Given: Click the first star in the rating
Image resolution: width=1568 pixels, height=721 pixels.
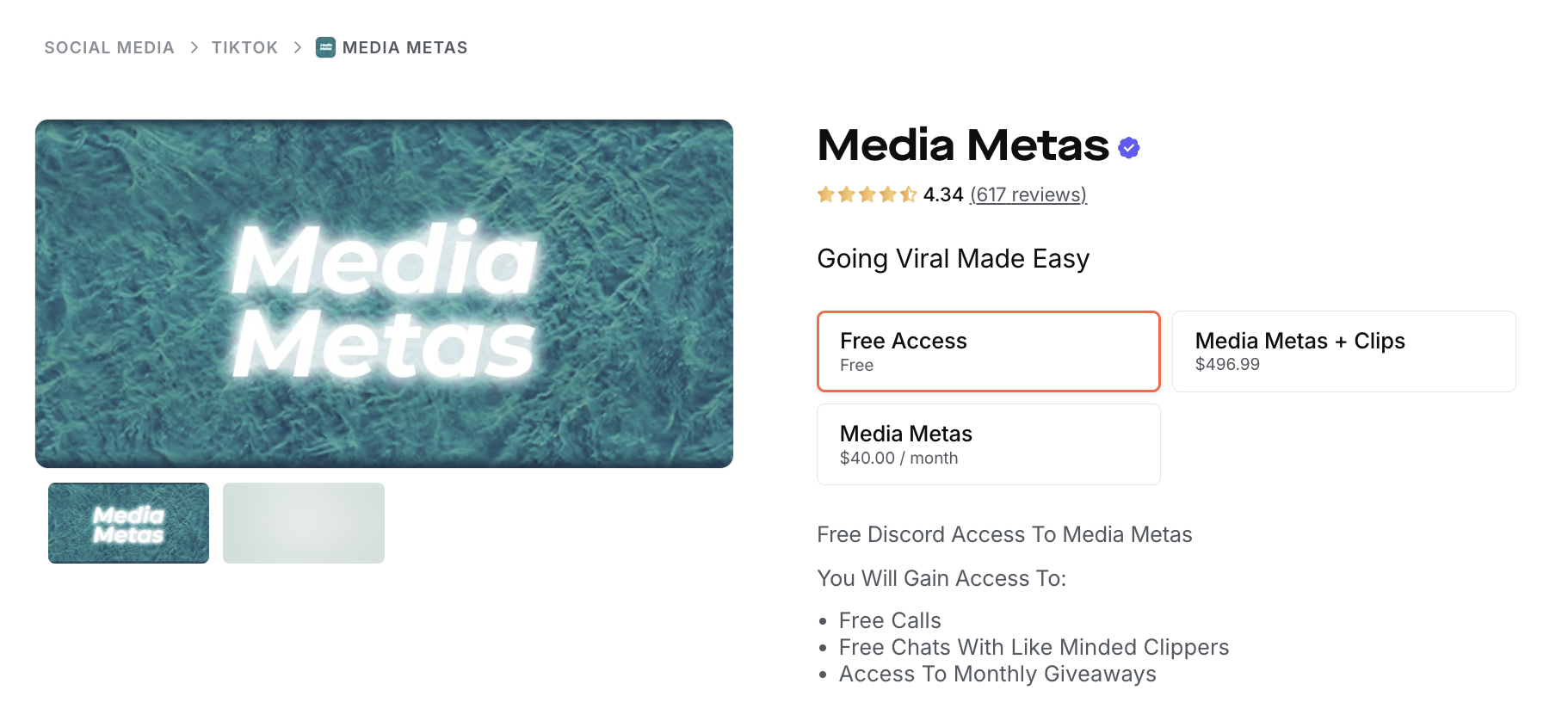Looking at the screenshot, I should coord(824,194).
